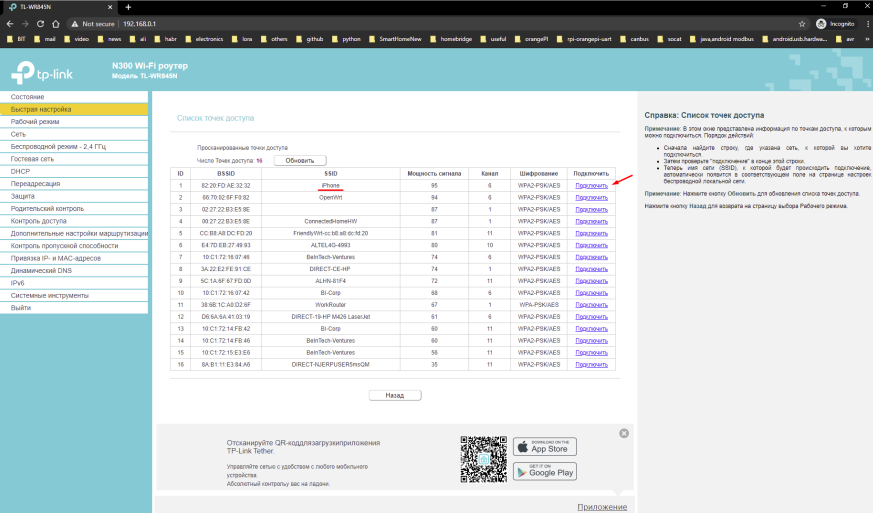Open the Защита sidebar section
This screenshot has width=873, height=513.
point(74,196)
